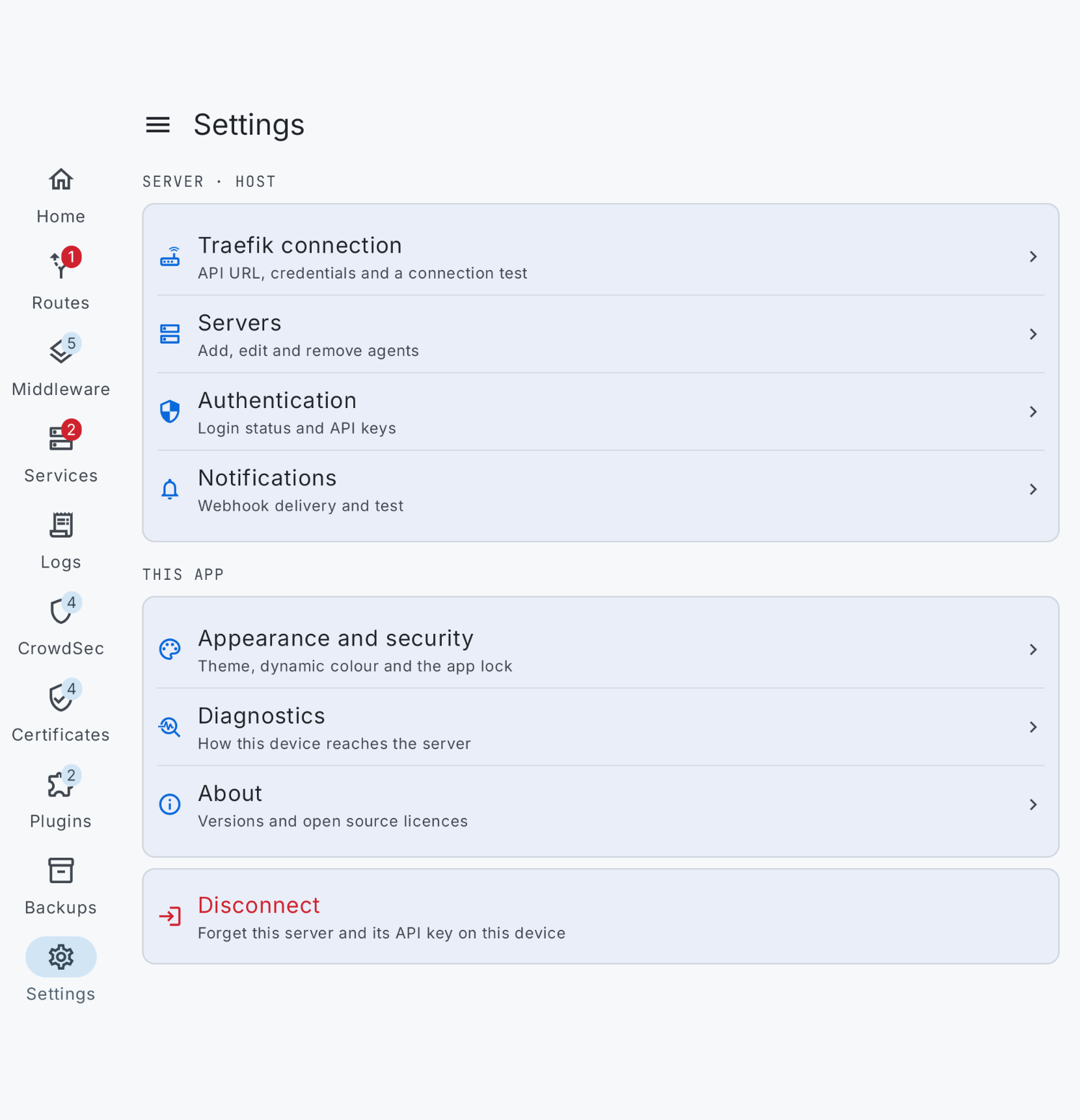This screenshot has height=1120, width=1080.
Task: Go to Home in the sidebar
Action: pyautogui.click(x=61, y=195)
